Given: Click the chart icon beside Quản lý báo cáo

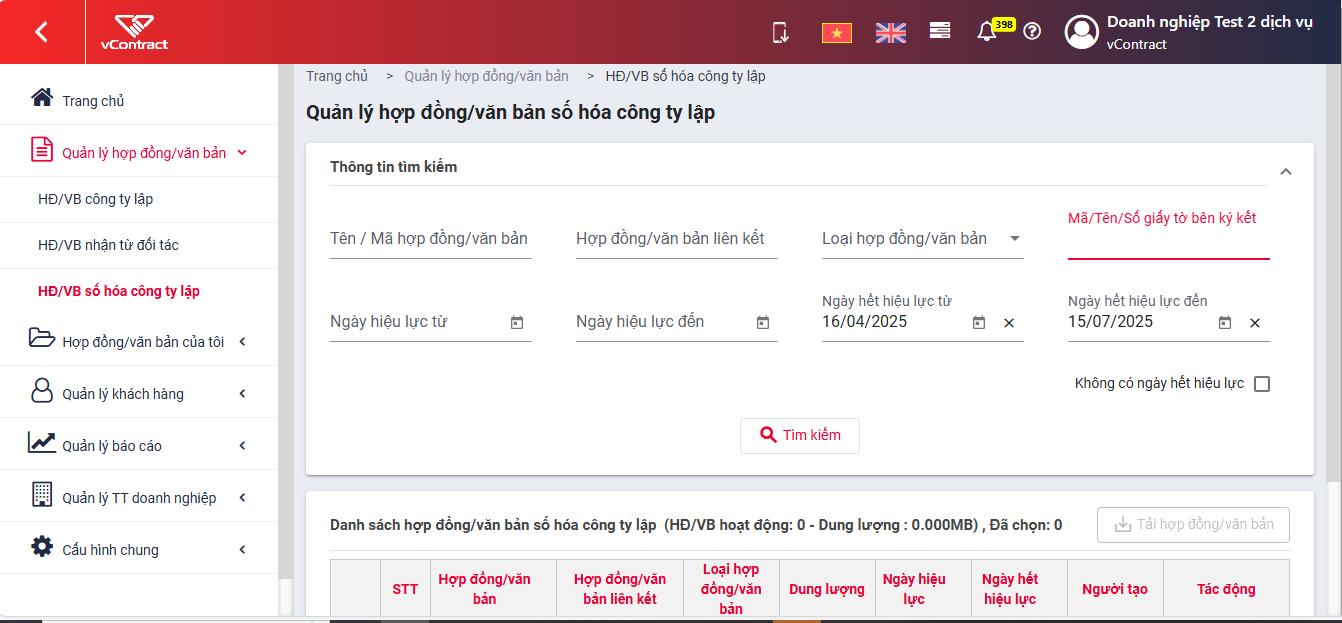Looking at the screenshot, I should [x=41, y=442].
